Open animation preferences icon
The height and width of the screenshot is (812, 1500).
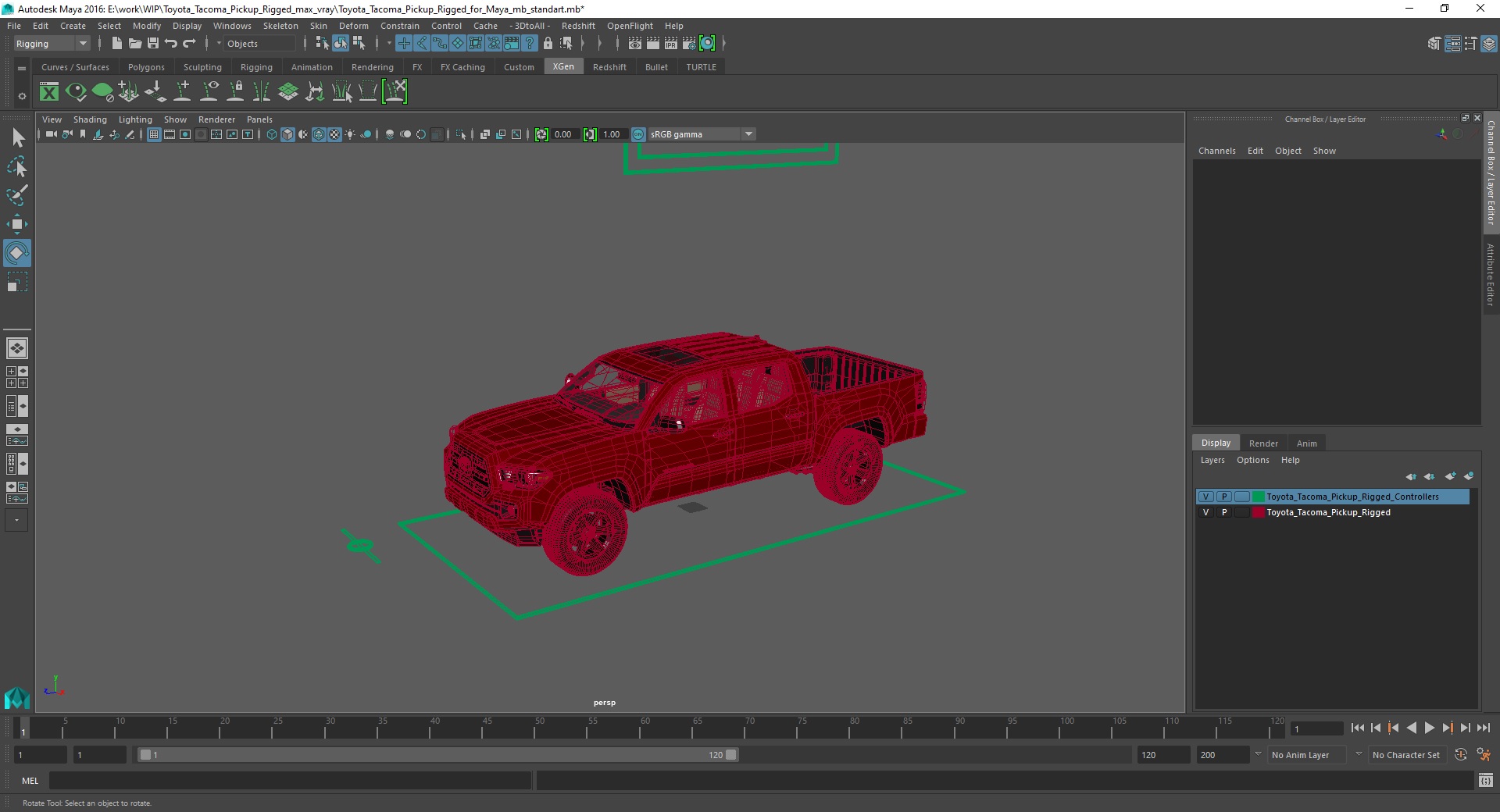pyautogui.click(x=1484, y=754)
